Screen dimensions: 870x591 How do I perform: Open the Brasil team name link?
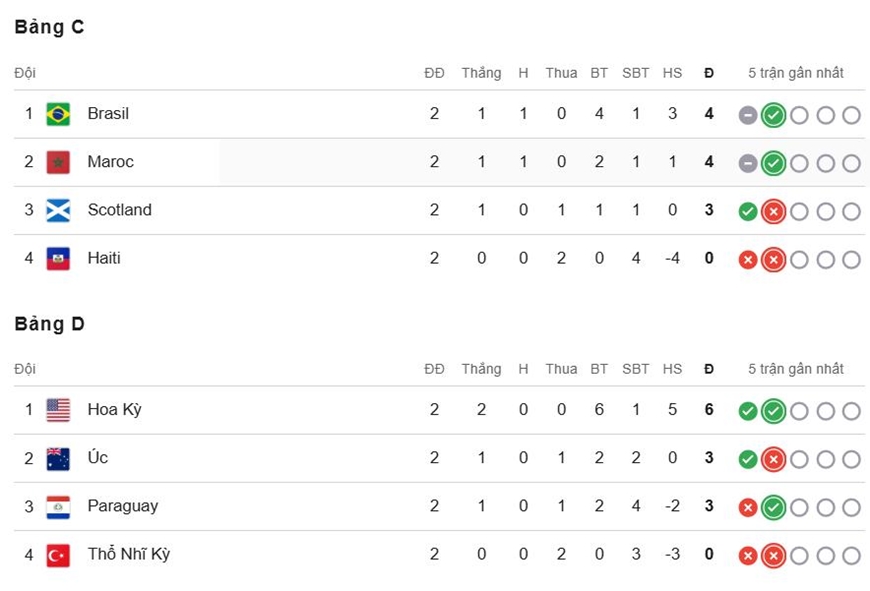[x=108, y=114]
